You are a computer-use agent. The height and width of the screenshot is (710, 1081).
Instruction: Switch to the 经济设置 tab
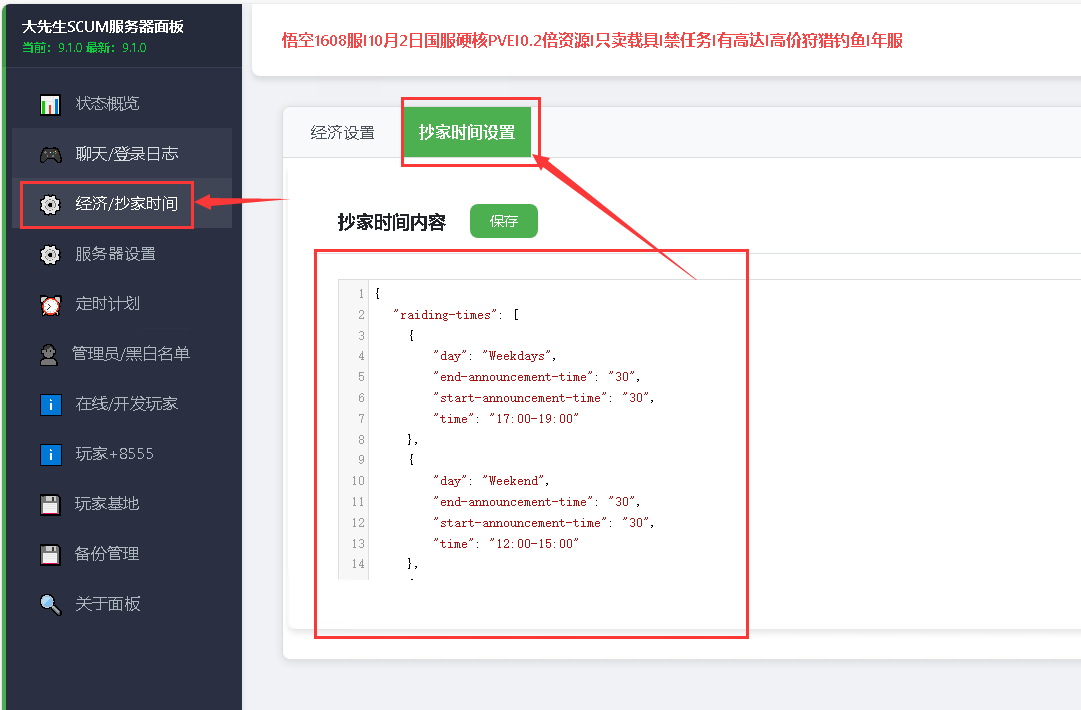[x=342, y=133]
